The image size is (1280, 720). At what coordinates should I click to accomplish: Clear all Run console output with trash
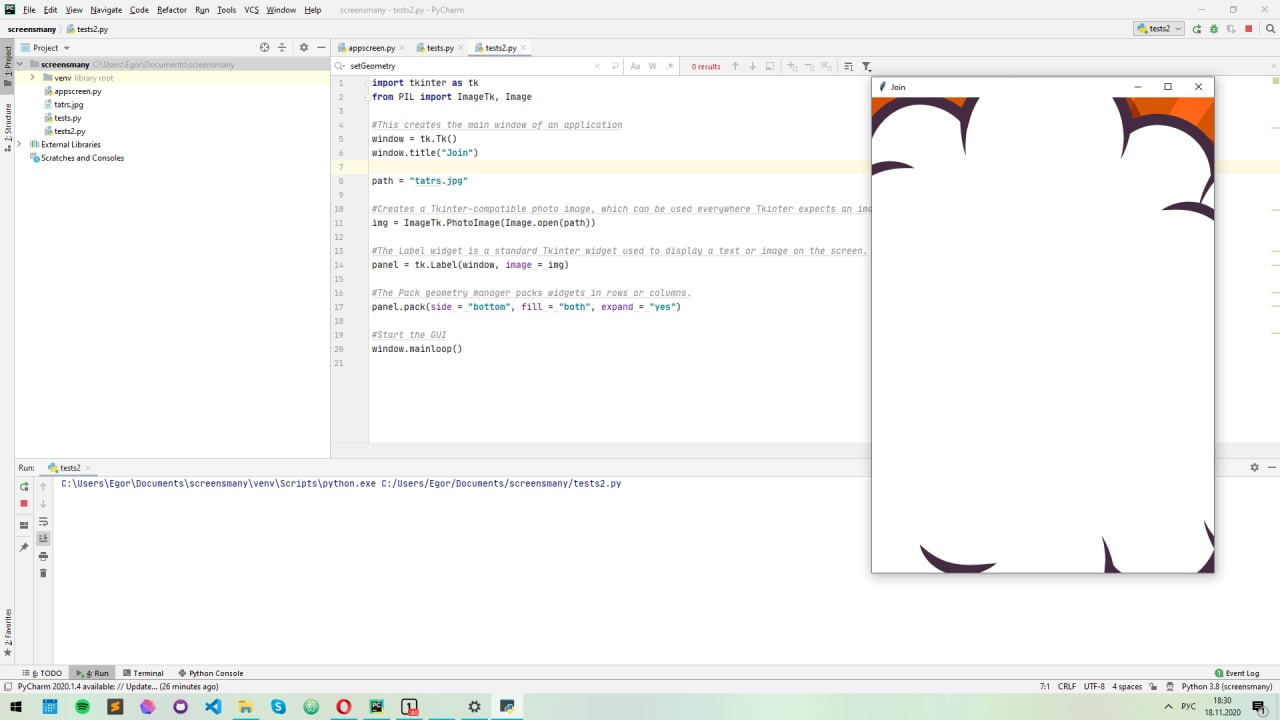[43, 573]
